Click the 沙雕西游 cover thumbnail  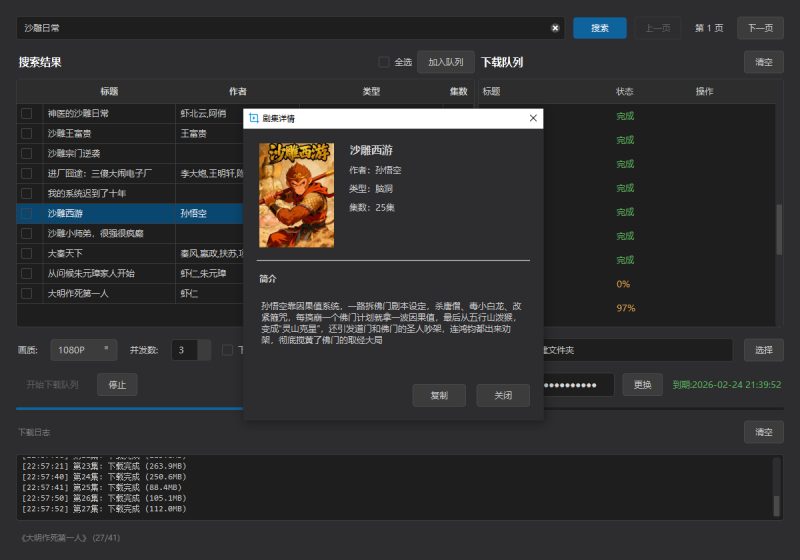(296, 195)
